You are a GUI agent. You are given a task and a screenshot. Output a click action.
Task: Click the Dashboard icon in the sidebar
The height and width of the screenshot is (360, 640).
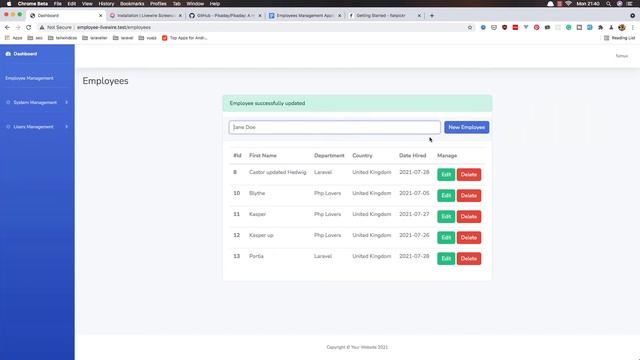point(8,54)
